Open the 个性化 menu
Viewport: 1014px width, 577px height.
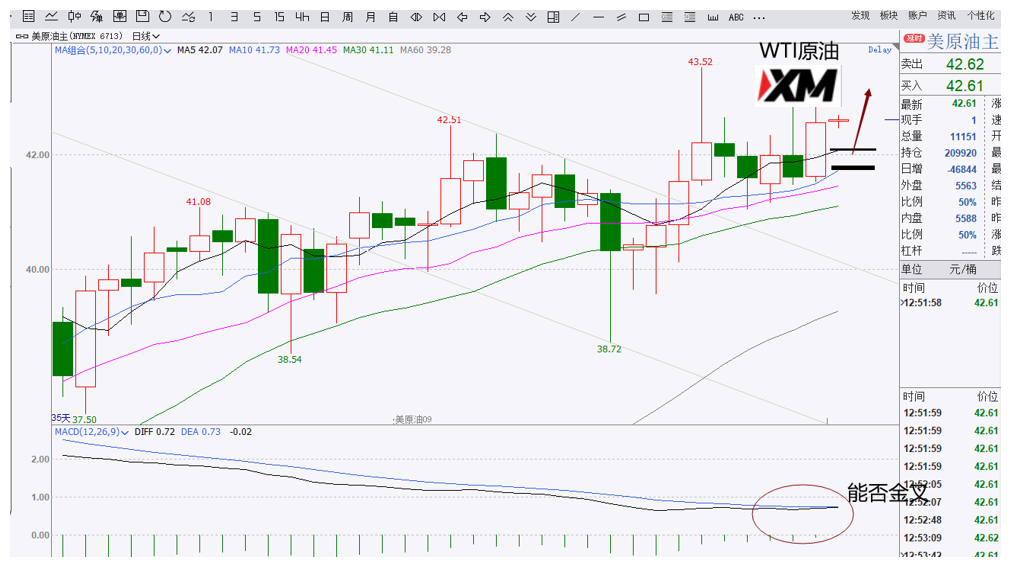980,16
